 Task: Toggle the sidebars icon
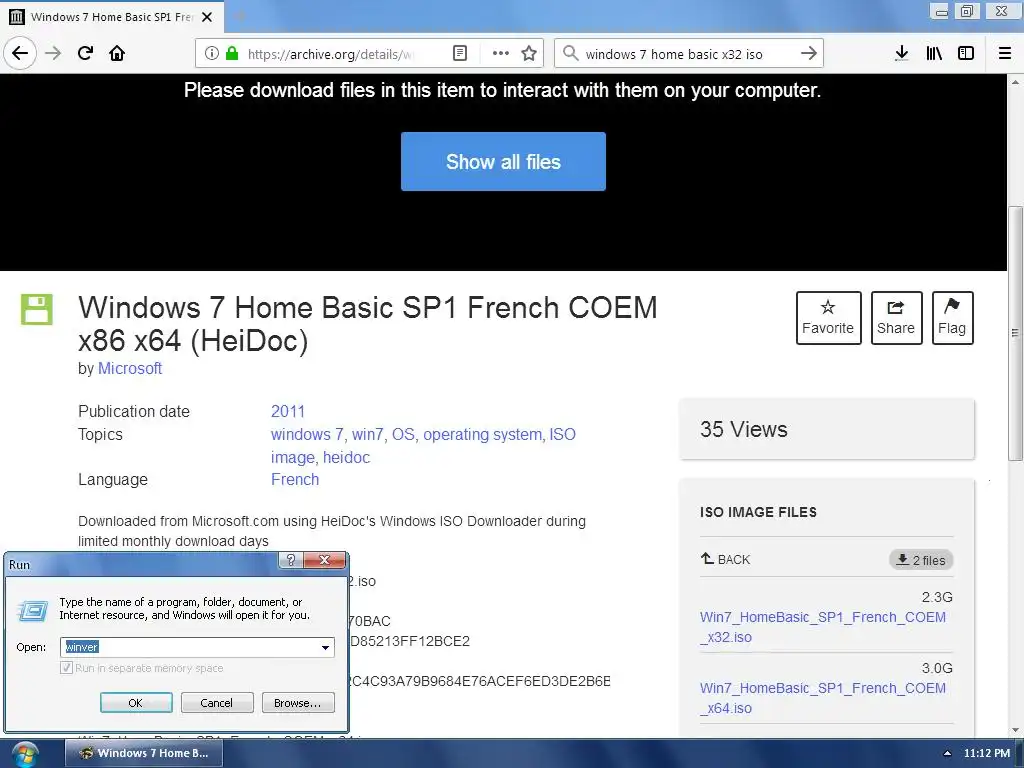point(966,53)
